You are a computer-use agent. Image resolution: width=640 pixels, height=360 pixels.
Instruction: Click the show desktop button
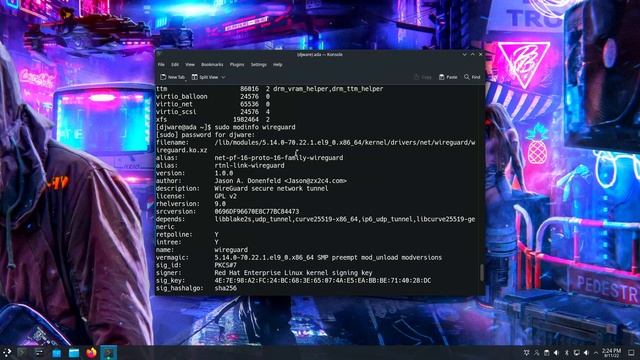coord(631,353)
